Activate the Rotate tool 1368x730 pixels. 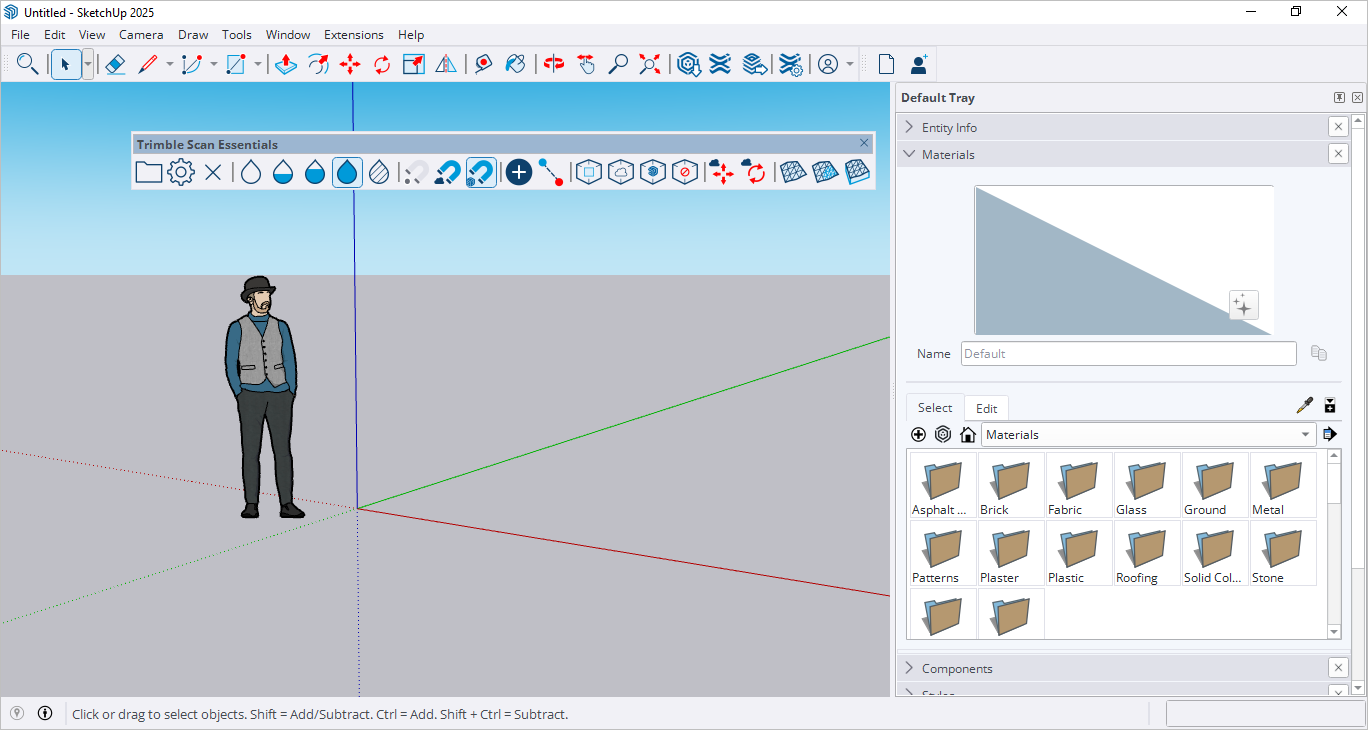(381, 63)
